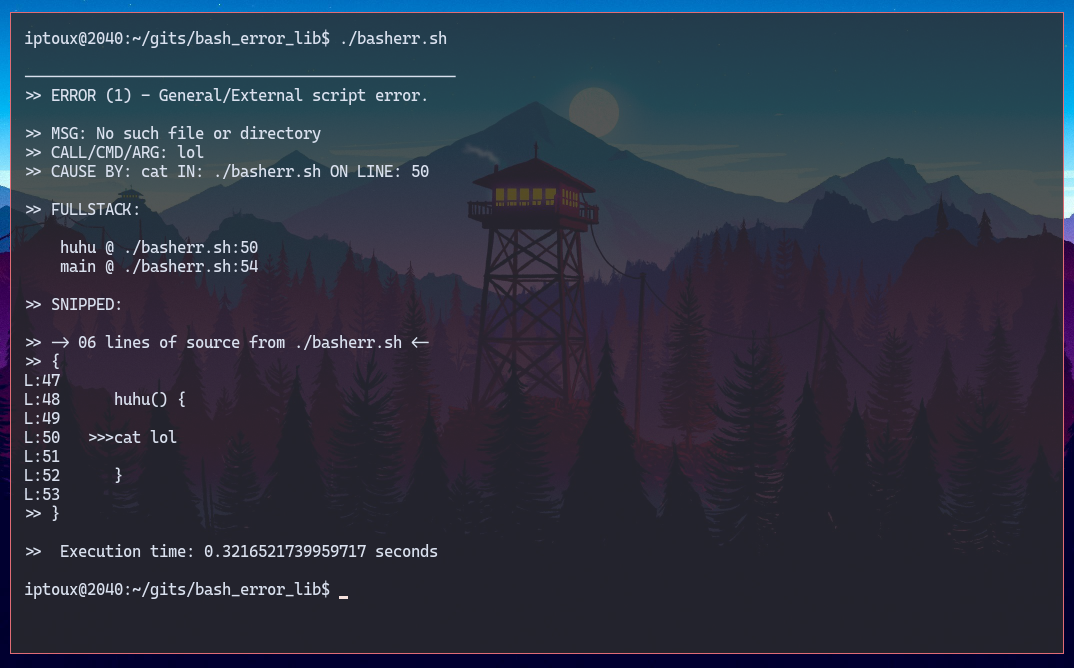The height and width of the screenshot is (668, 1074).
Task: Click the 'L:49' line label
Action: (42, 419)
